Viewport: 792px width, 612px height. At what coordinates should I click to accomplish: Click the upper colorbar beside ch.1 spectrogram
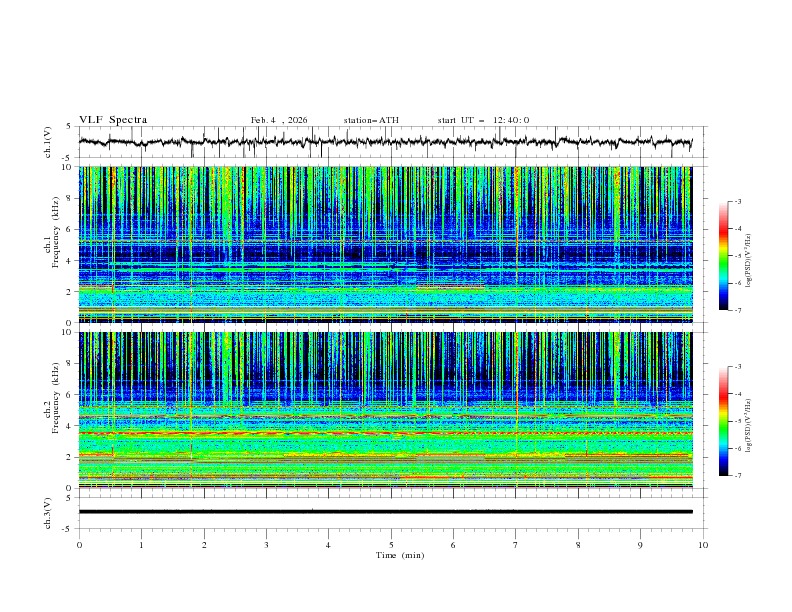tap(723, 256)
